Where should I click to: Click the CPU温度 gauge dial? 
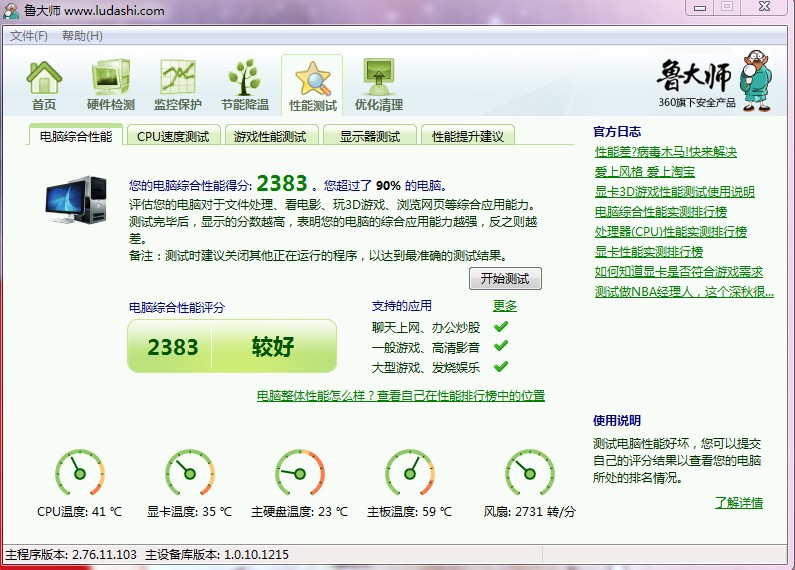click(x=80, y=473)
